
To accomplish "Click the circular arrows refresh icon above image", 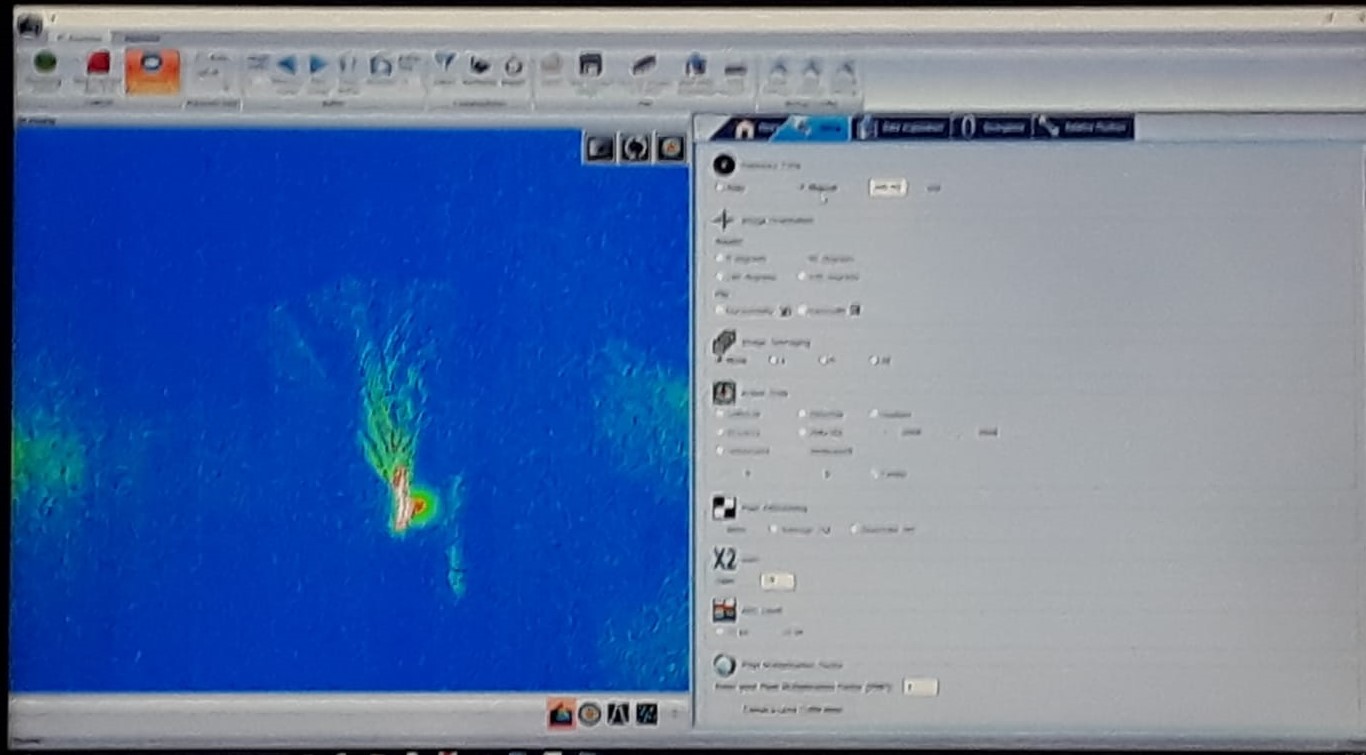I will coord(635,148).
